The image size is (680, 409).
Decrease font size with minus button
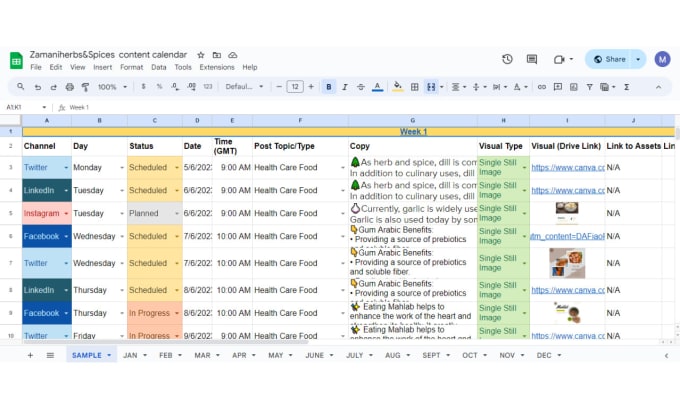point(279,87)
